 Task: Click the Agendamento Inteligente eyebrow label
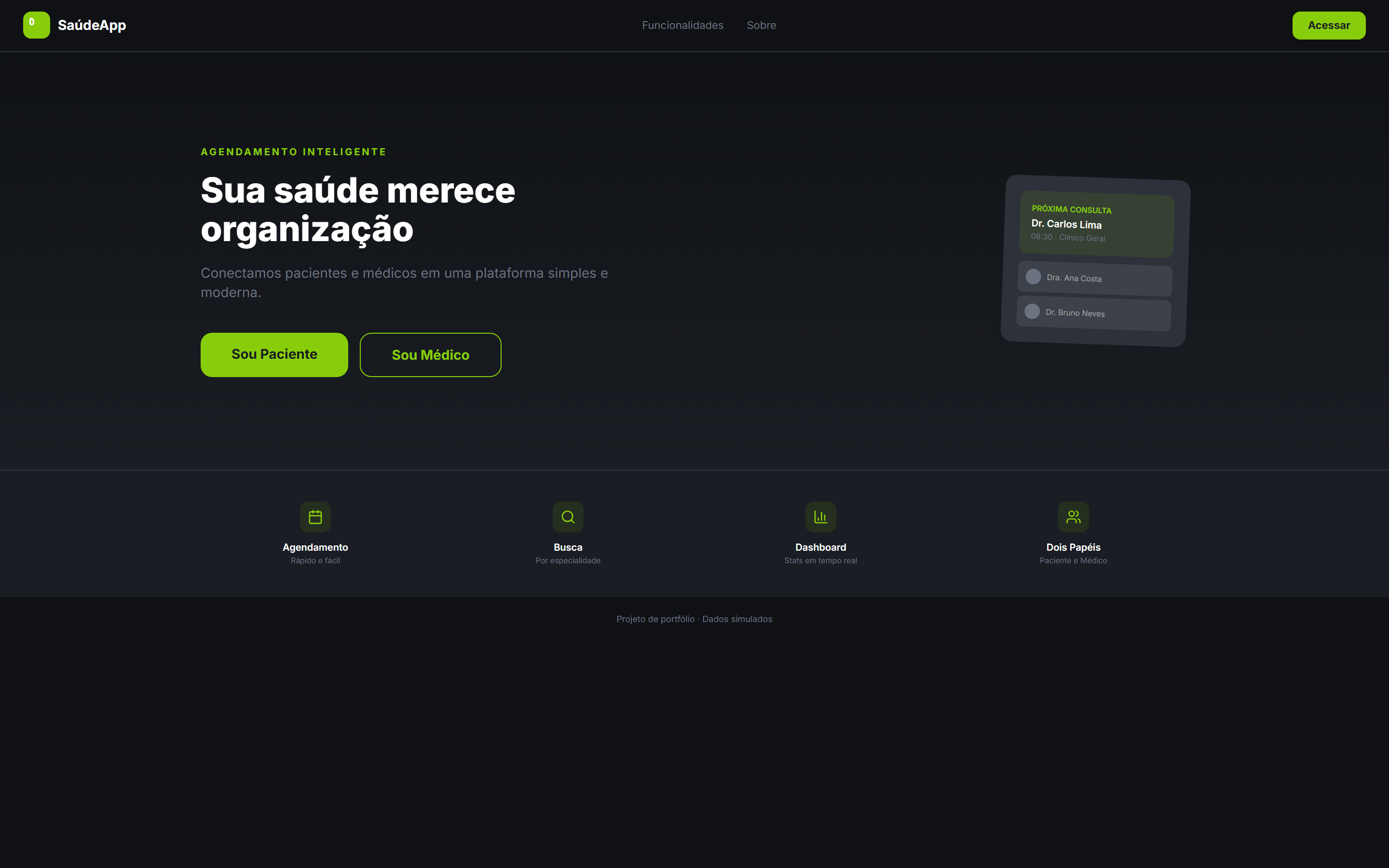[x=293, y=151]
